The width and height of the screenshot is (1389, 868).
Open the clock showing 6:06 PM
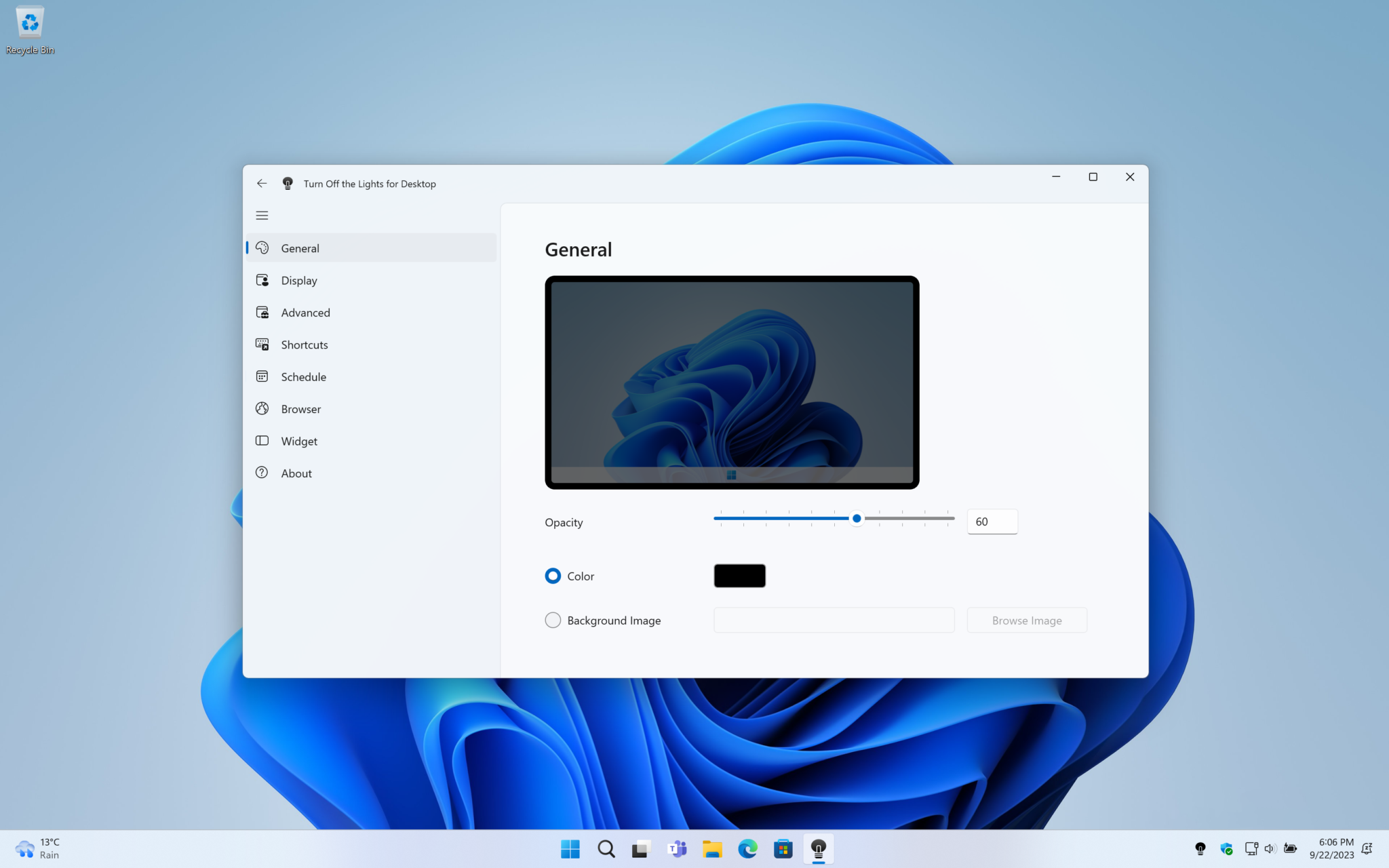pos(1331,848)
